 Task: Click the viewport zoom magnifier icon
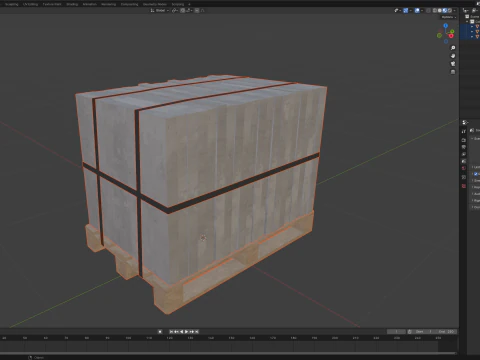click(453, 48)
